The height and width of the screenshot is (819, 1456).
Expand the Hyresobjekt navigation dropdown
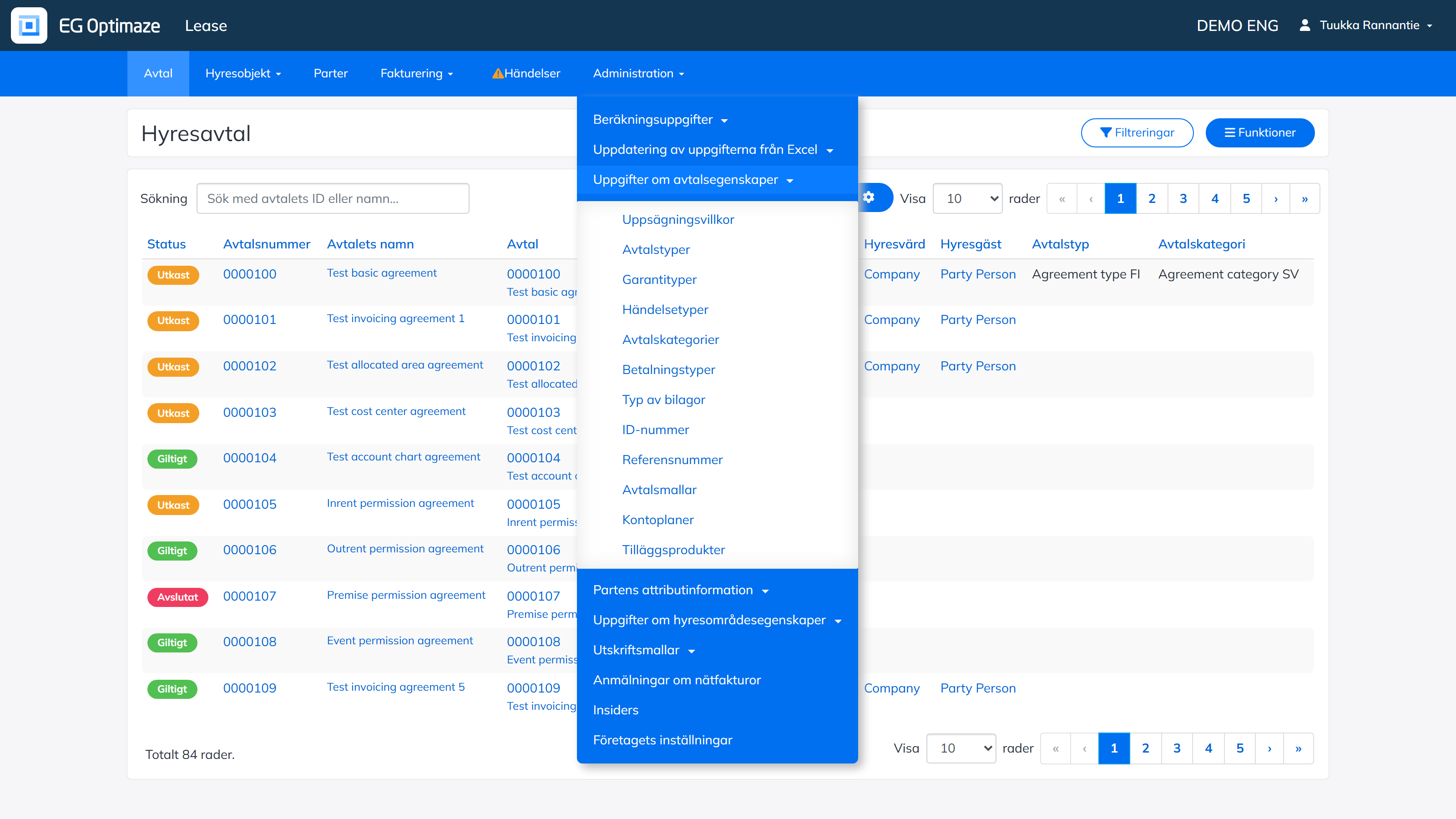[243, 73]
